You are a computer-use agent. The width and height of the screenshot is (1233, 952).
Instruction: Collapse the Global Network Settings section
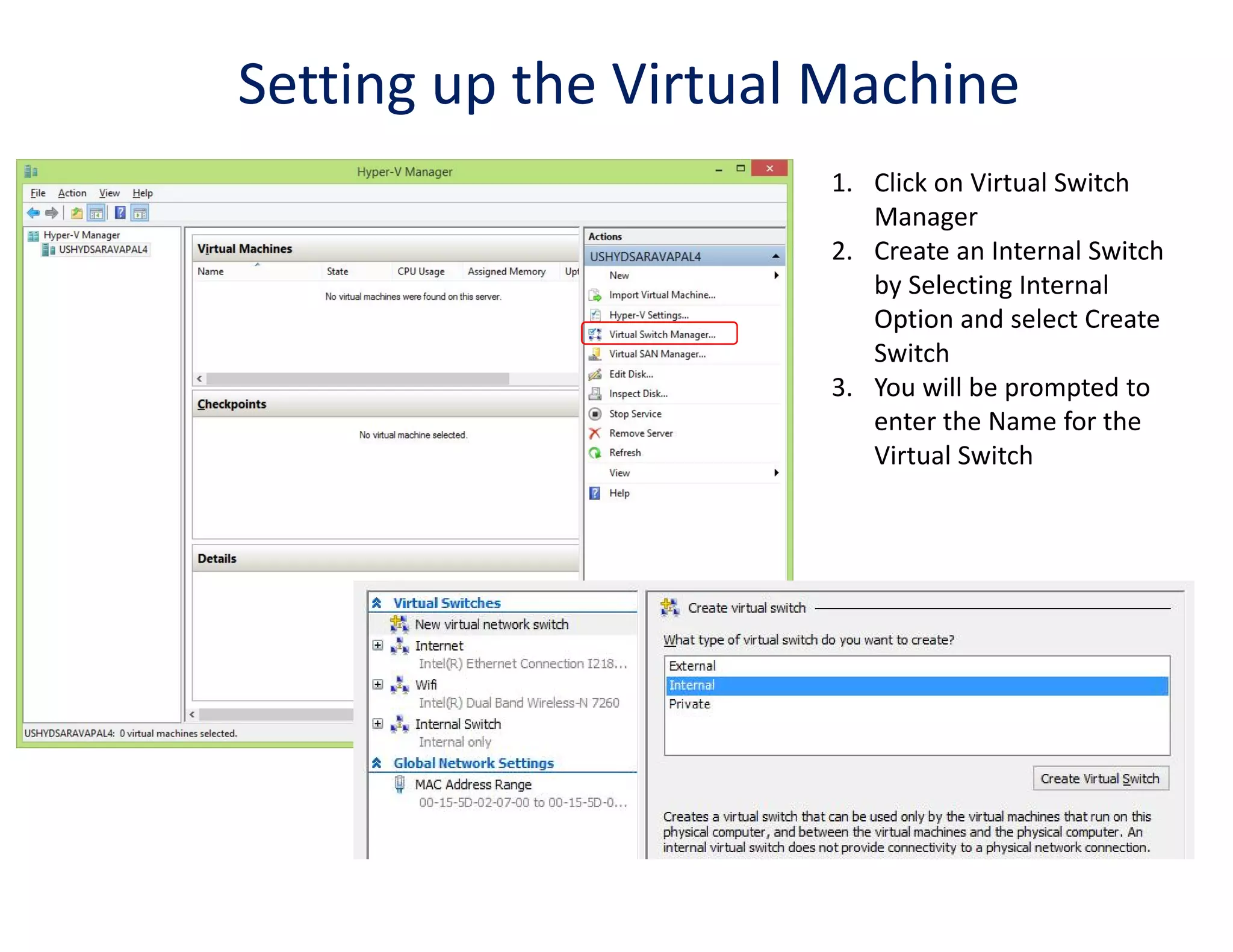(377, 763)
